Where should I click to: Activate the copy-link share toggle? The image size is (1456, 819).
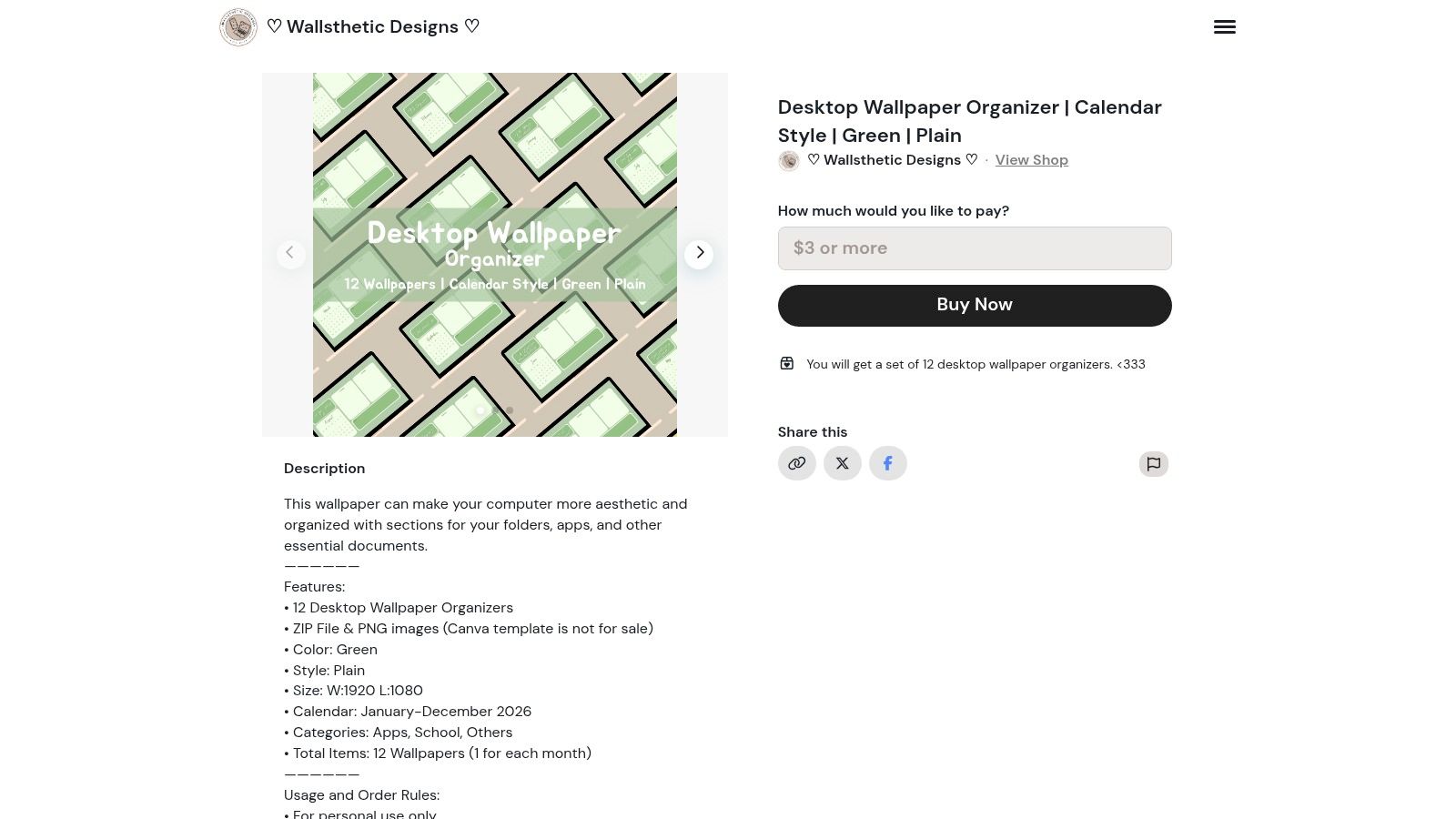[796, 463]
